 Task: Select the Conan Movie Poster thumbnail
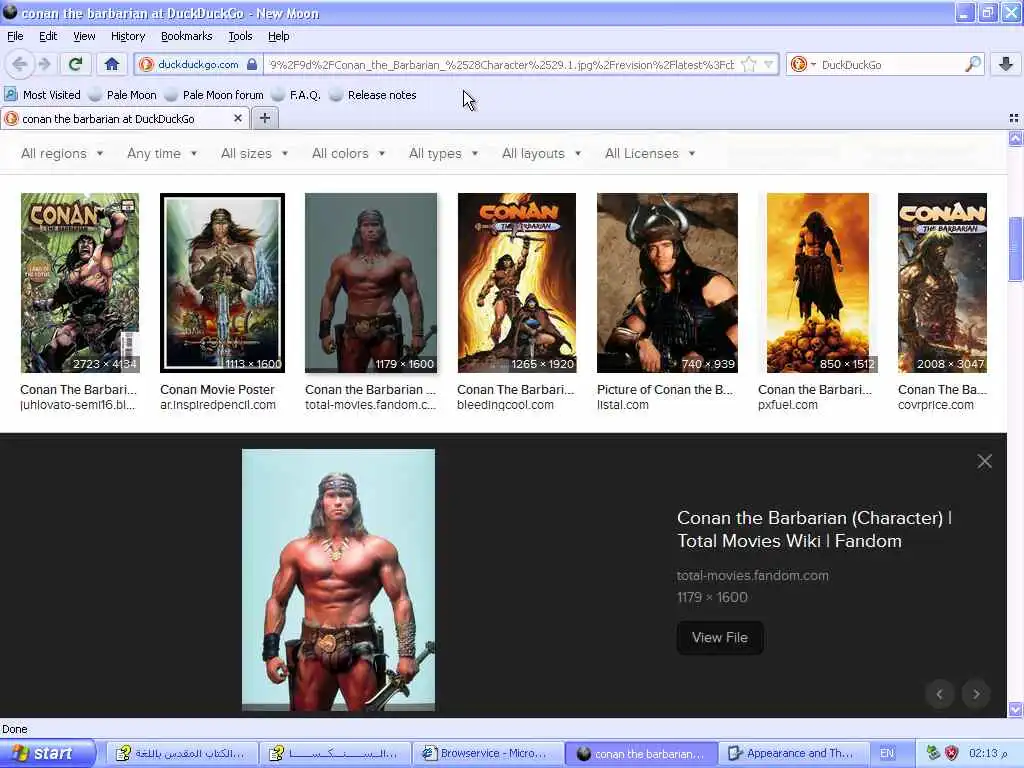222,283
